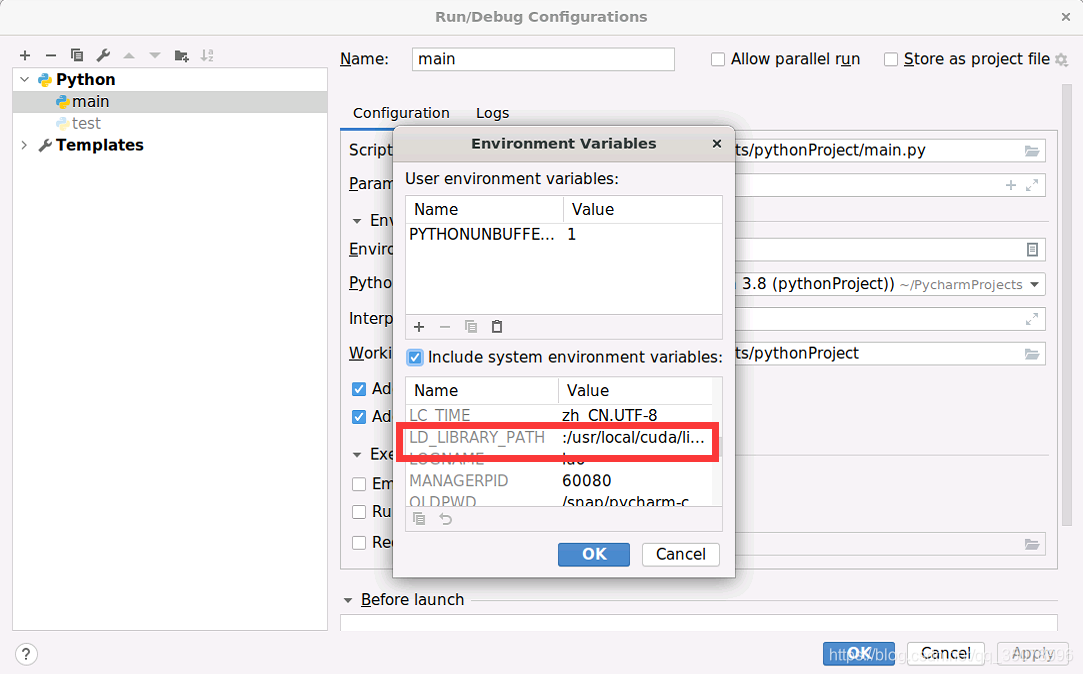
Task: Click the configuration panel vertical scrollbar
Action: (x=1067, y=304)
